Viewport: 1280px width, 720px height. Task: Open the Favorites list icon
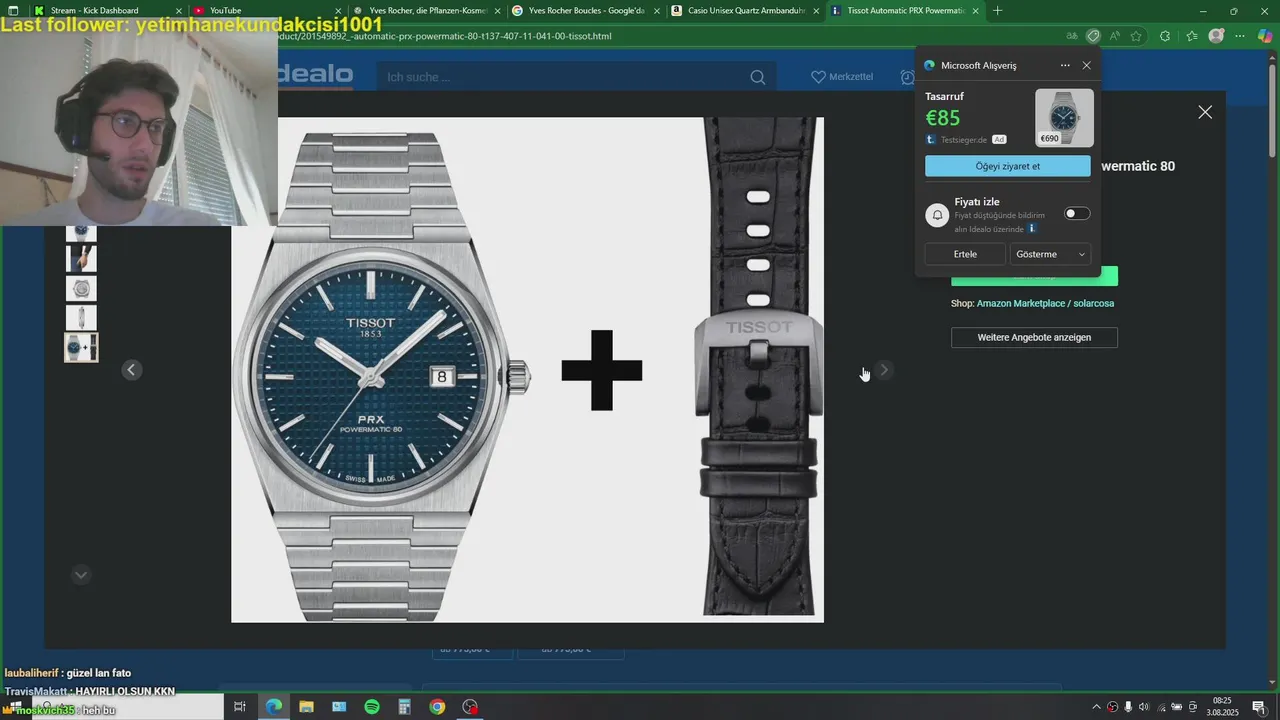point(1192,36)
